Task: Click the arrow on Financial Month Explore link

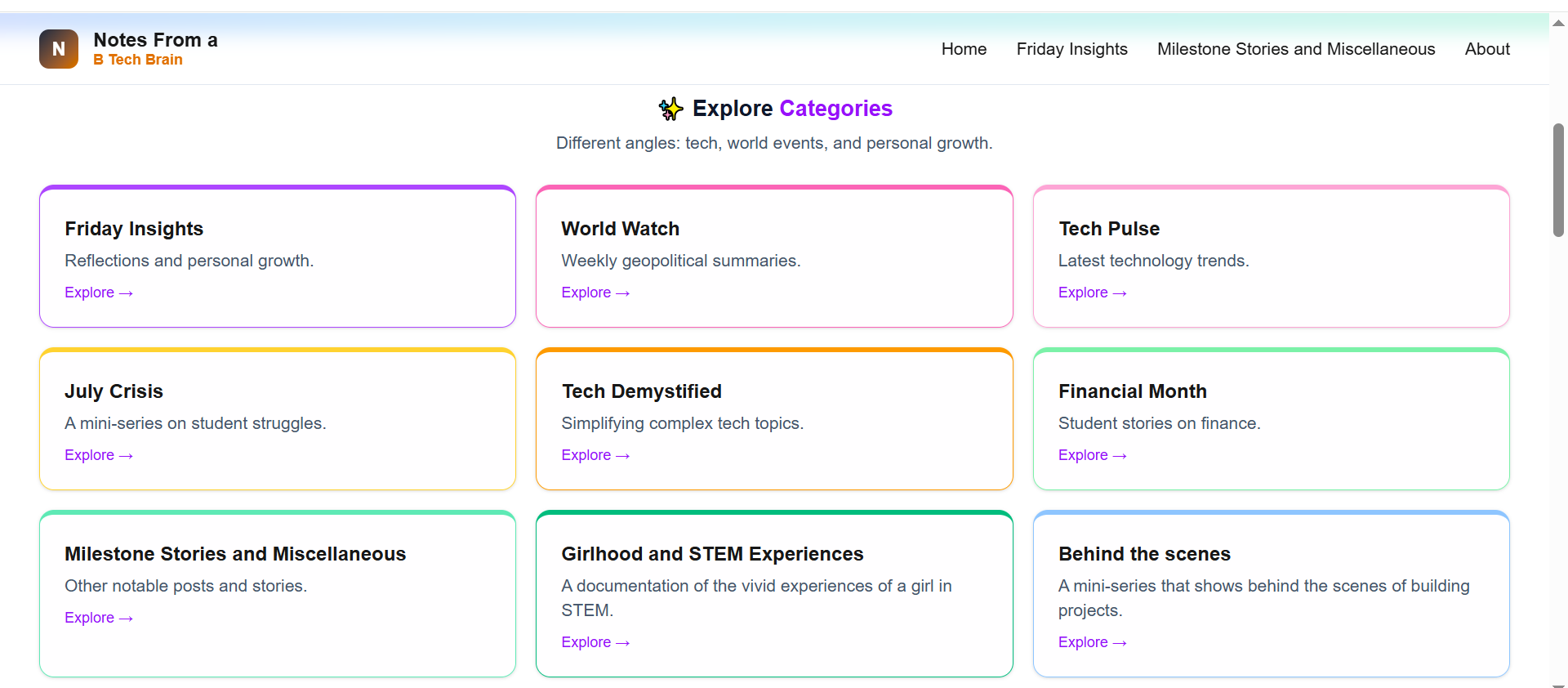Action: coord(1120,455)
